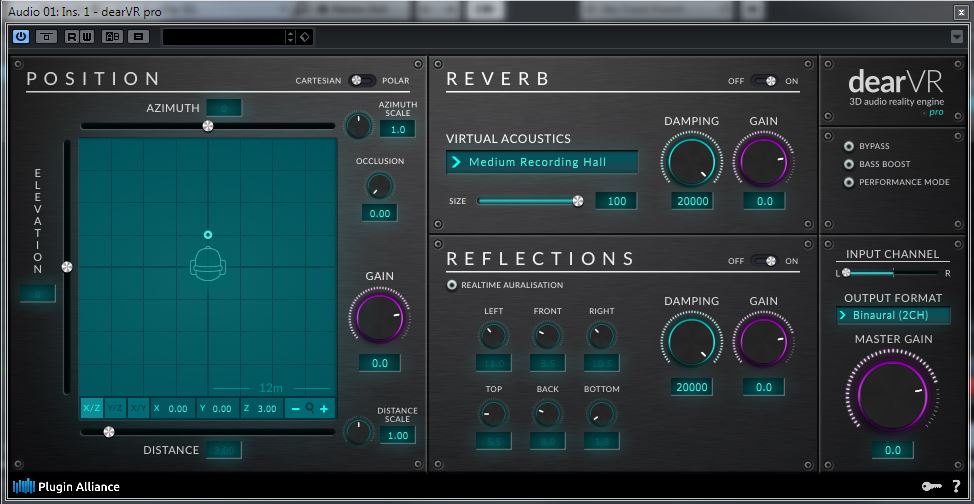Viewport: 974px width, 504px height.
Task: Click the magnifier icon between zoom buttons
Action: click(309, 409)
